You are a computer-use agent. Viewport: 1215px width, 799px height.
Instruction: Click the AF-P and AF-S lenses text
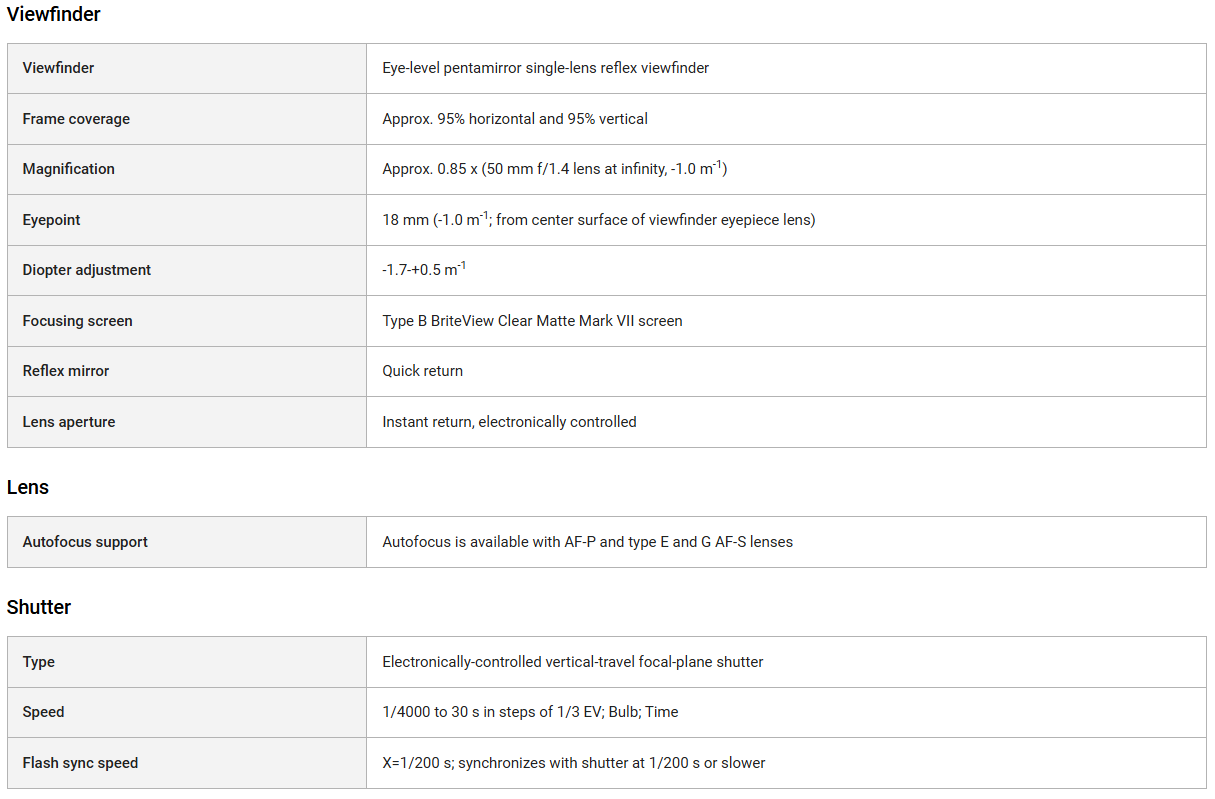pos(587,542)
